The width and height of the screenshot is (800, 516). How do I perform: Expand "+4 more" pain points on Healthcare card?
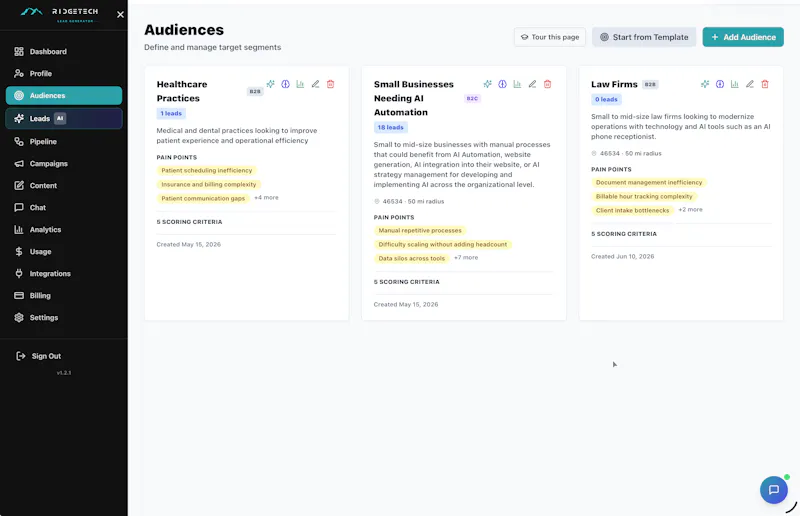[266, 198]
